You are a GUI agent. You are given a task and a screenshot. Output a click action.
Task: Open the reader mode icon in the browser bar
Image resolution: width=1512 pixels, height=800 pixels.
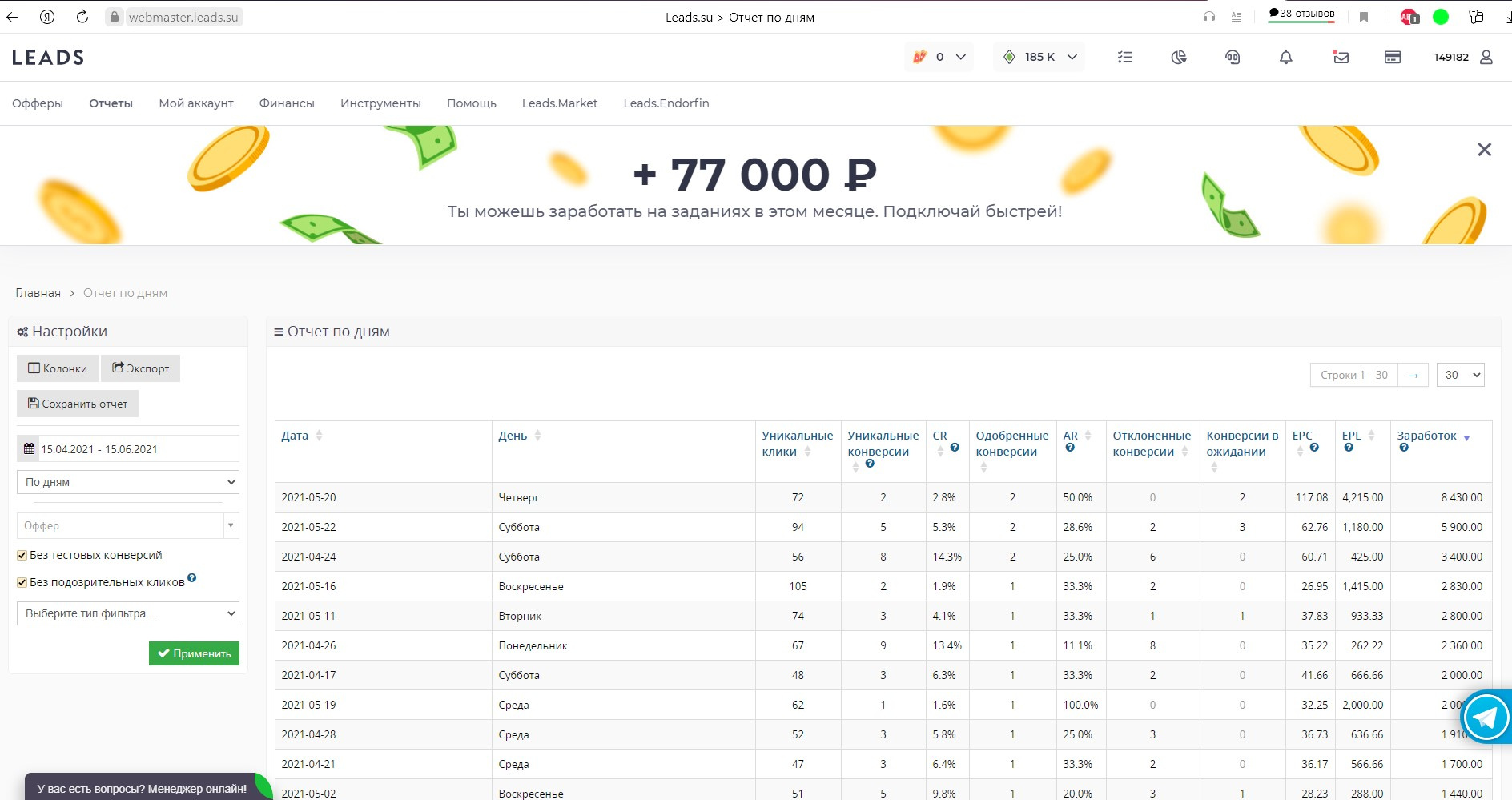click(1237, 17)
